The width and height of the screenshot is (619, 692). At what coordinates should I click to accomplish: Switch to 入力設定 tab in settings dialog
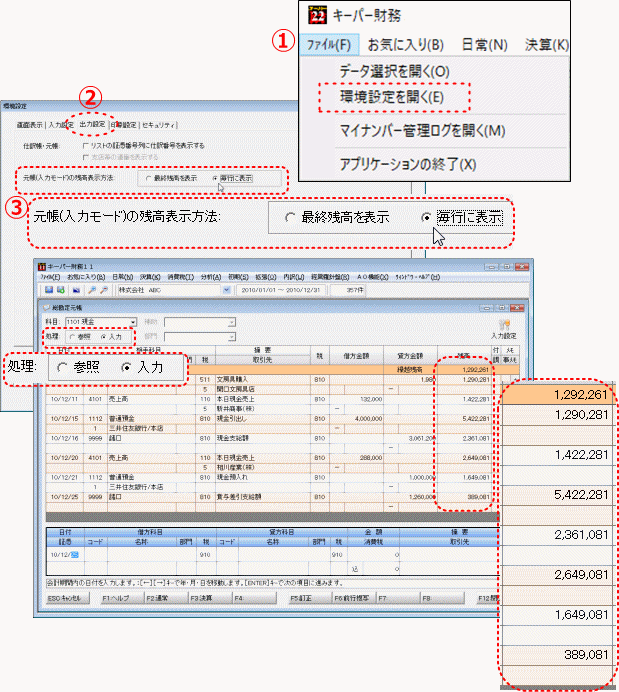pos(61,125)
